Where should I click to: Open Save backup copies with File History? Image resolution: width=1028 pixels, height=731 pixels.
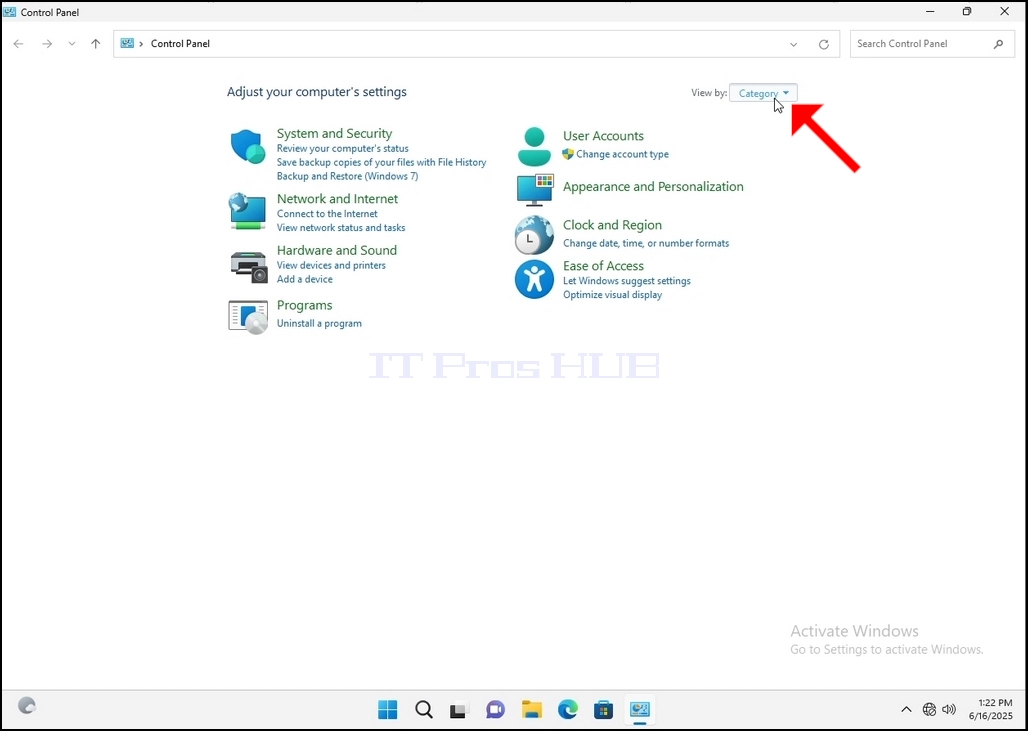coord(382,162)
